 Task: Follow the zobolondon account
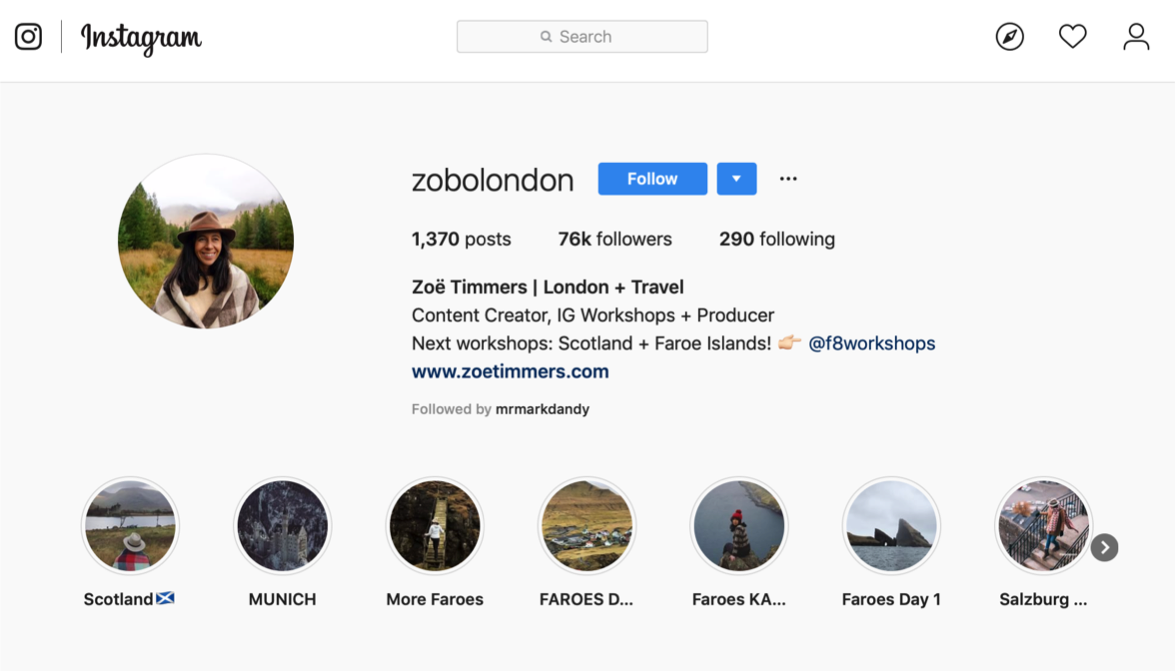pyautogui.click(x=652, y=179)
